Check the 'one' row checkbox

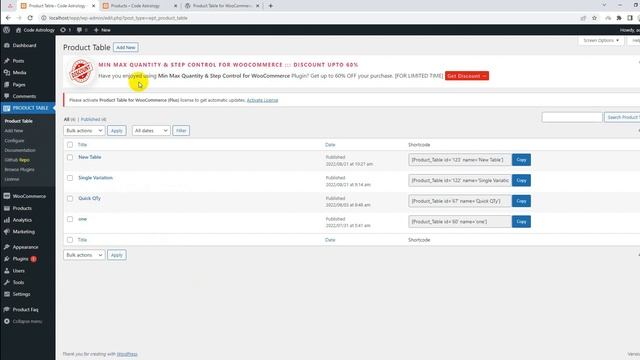tap(70, 219)
